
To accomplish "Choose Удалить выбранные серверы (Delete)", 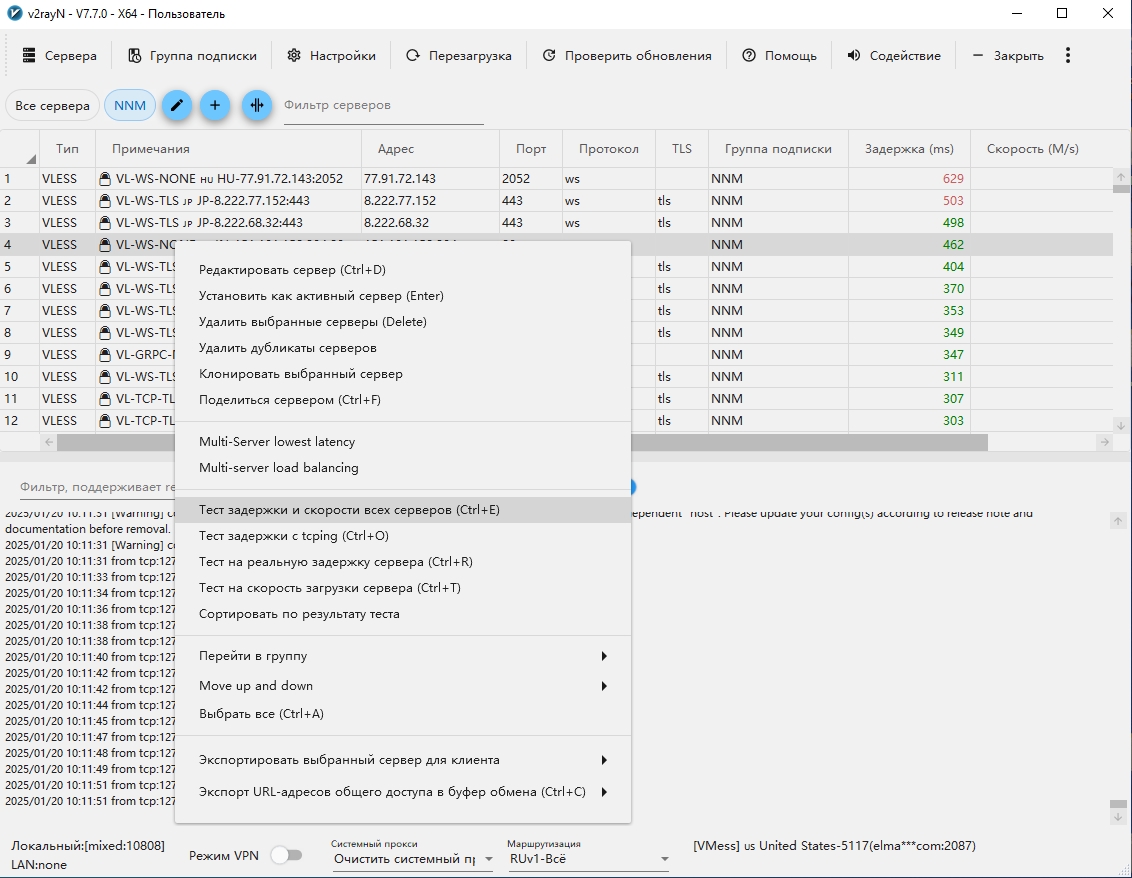I will pyautogui.click(x=403, y=322).
